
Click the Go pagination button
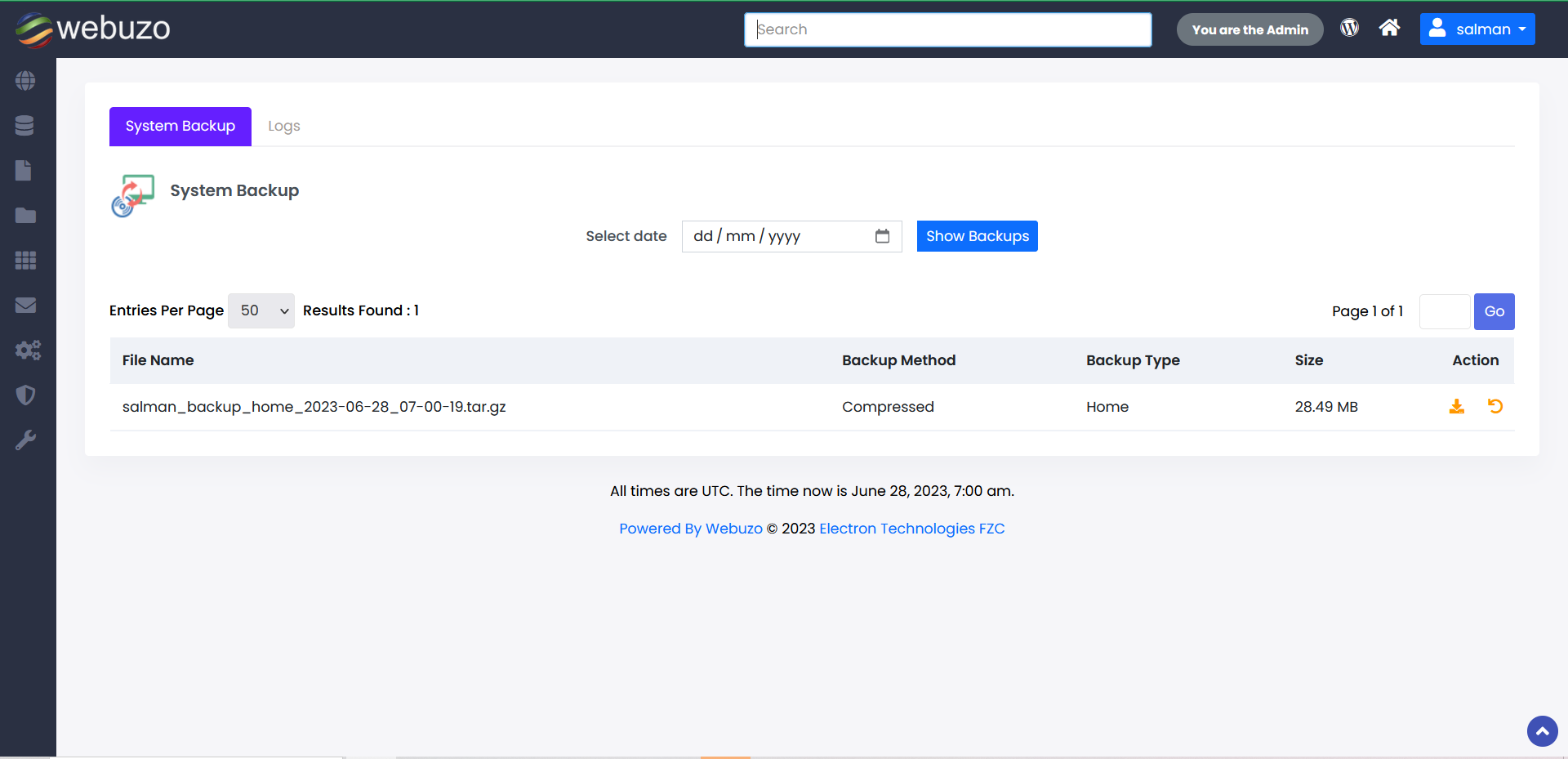coord(1494,311)
